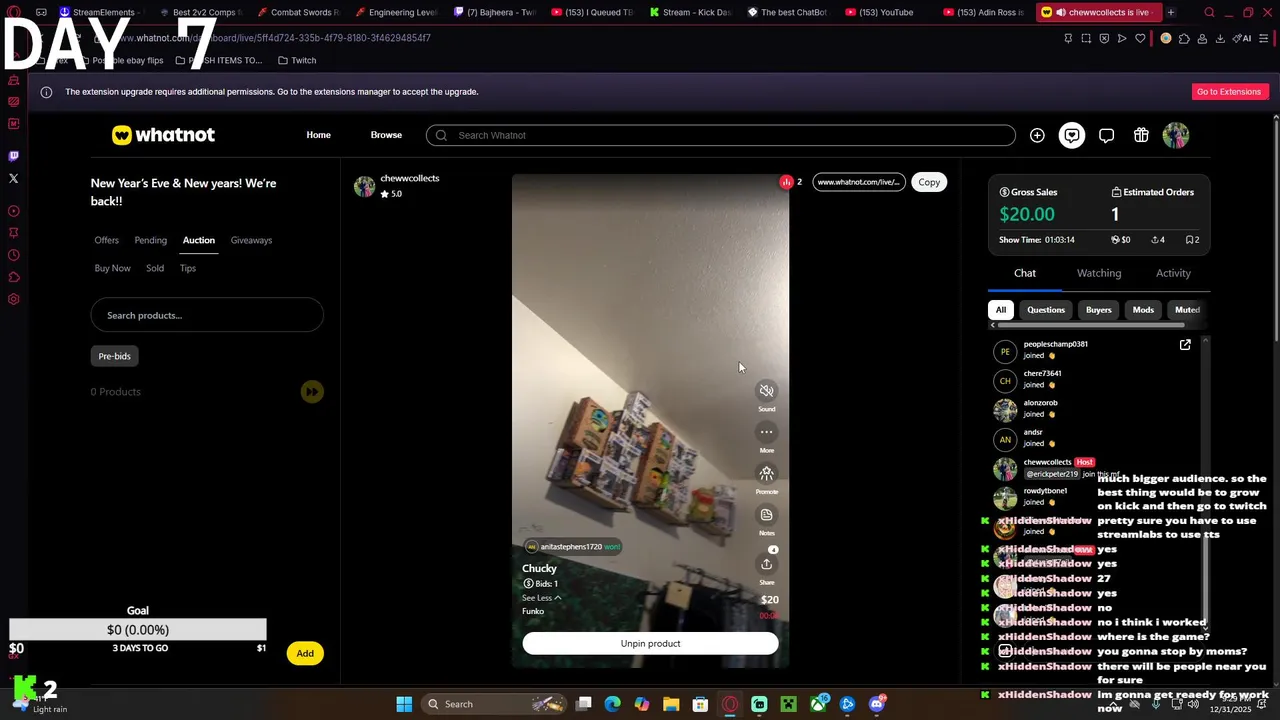This screenshot has height=720, width=1280.
Task: Click the ad blocker shield icon
Action: 1104,38
